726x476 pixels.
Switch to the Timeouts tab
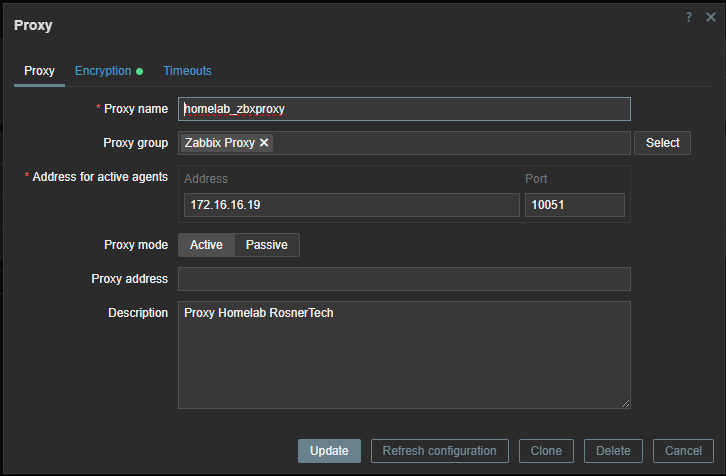pos(188,71)
